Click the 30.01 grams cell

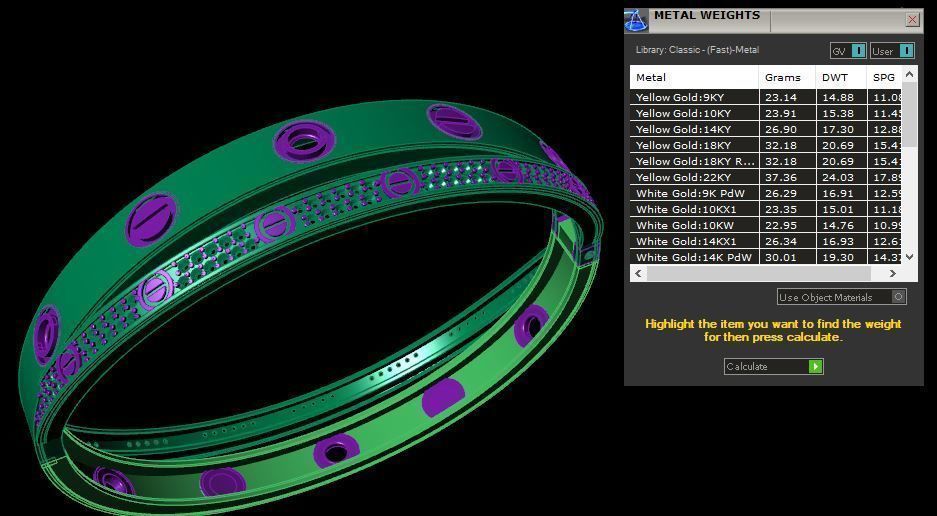point(788,257)
